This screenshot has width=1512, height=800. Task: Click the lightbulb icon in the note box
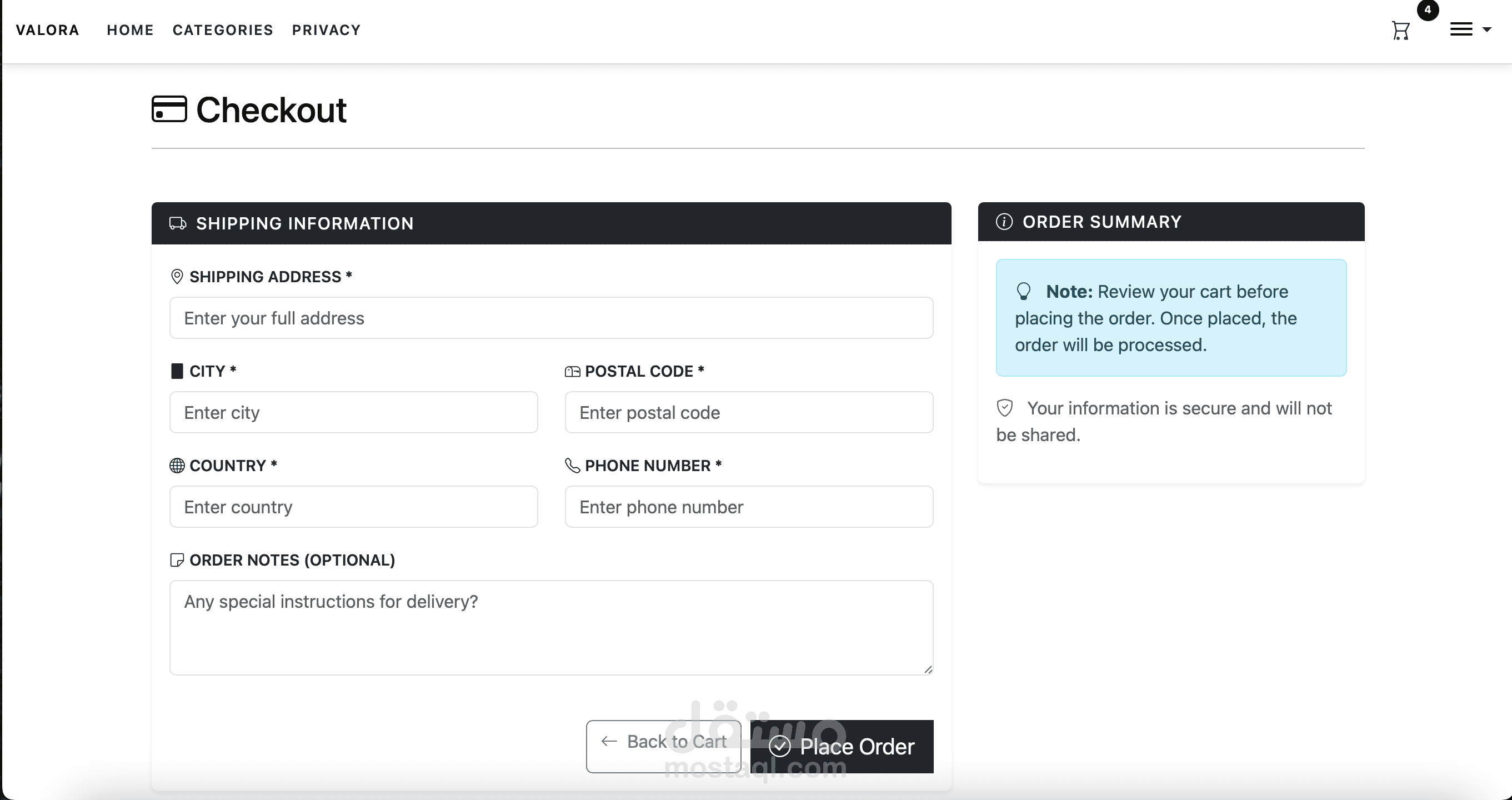click(x=1024, y=291)
